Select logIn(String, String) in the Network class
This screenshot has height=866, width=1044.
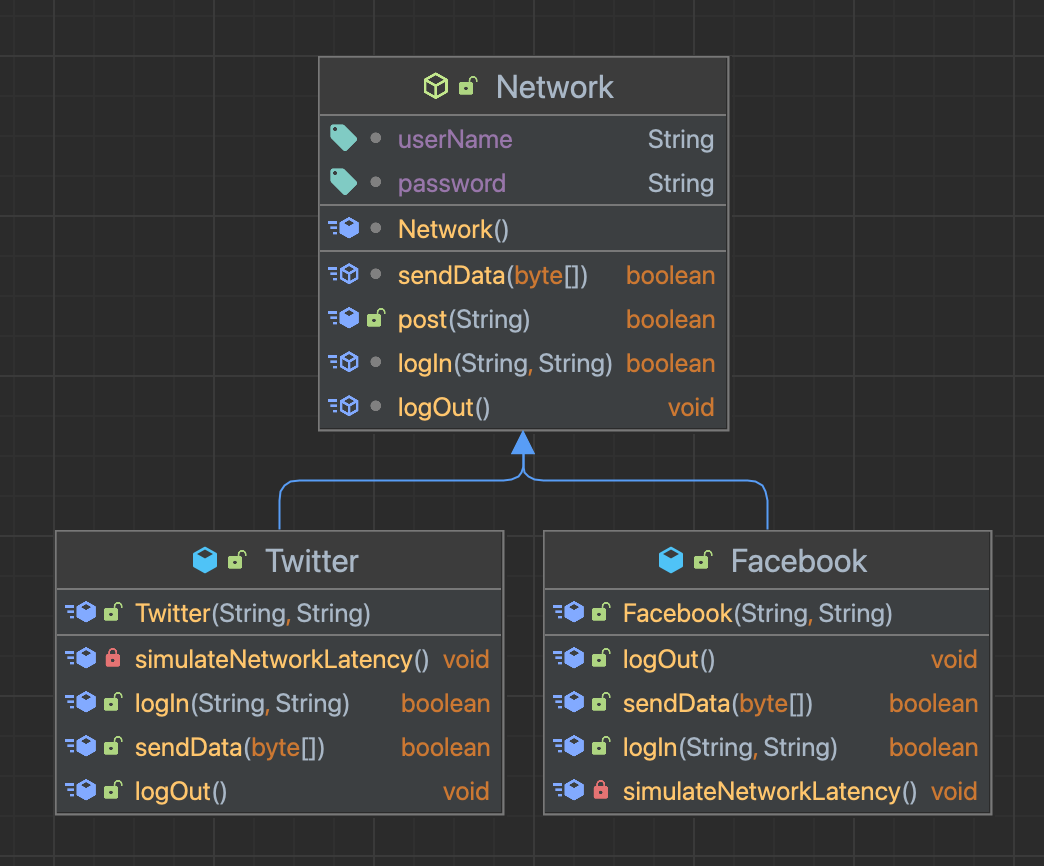click(x=505, y=364)
